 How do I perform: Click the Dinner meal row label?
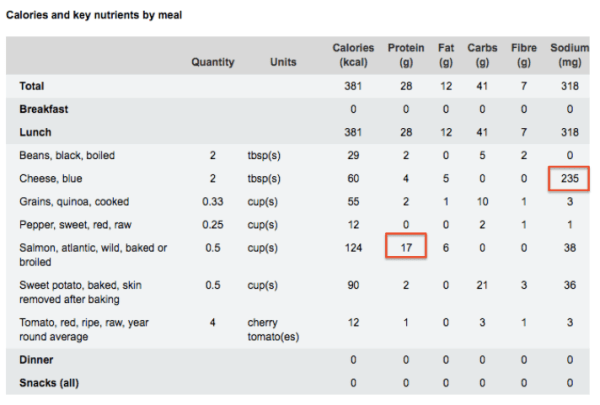click(x=37, y=360)
